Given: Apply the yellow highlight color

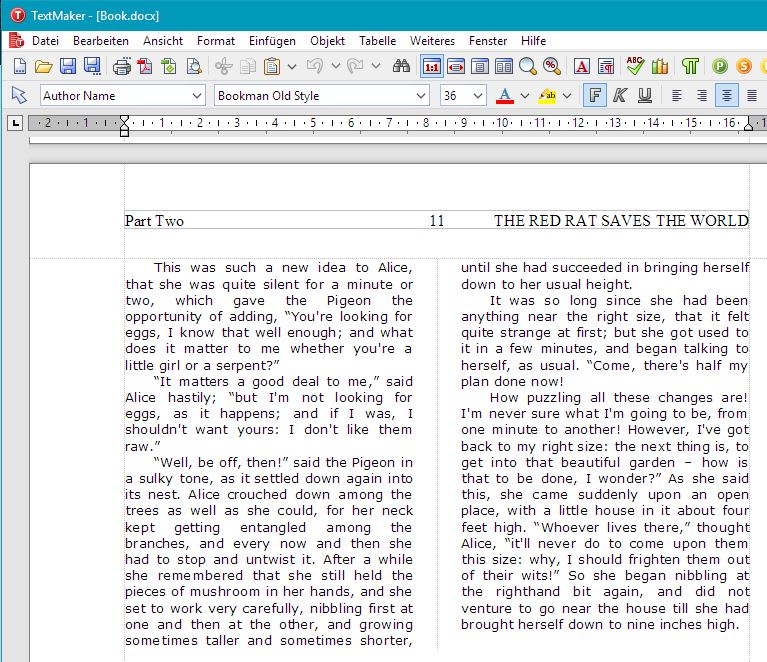Looking at the screenshot, I should click(547, 95).
